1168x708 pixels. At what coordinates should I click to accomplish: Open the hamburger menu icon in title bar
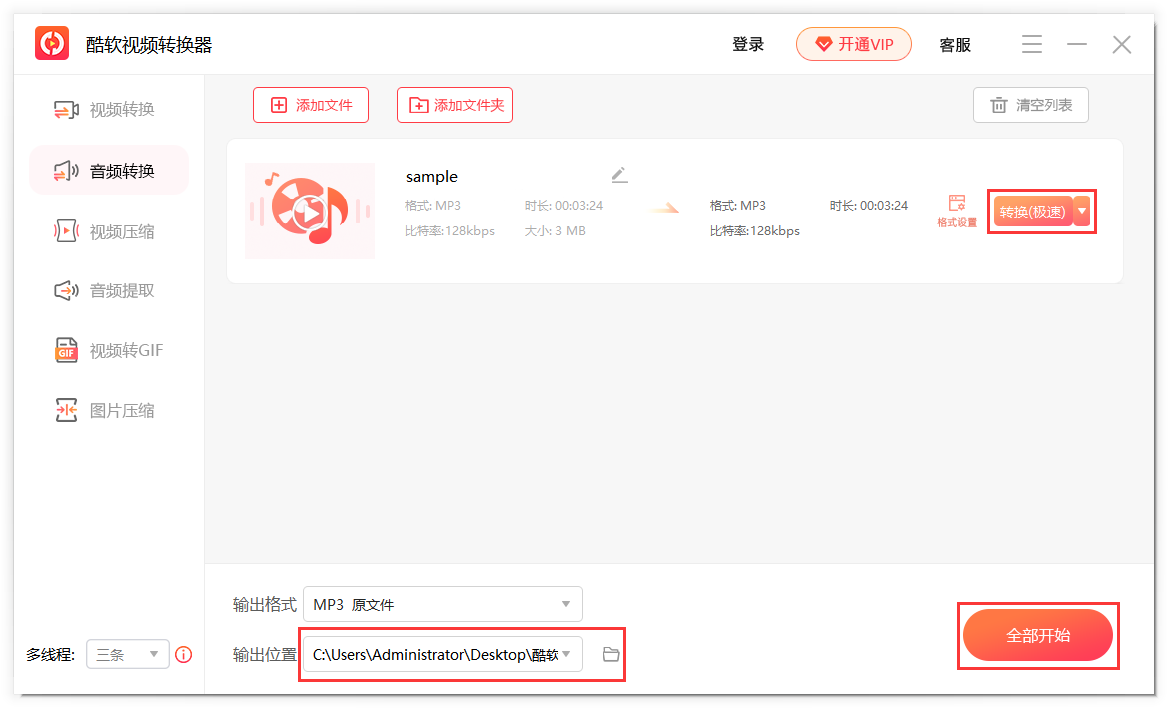[x=1032, y=45]
